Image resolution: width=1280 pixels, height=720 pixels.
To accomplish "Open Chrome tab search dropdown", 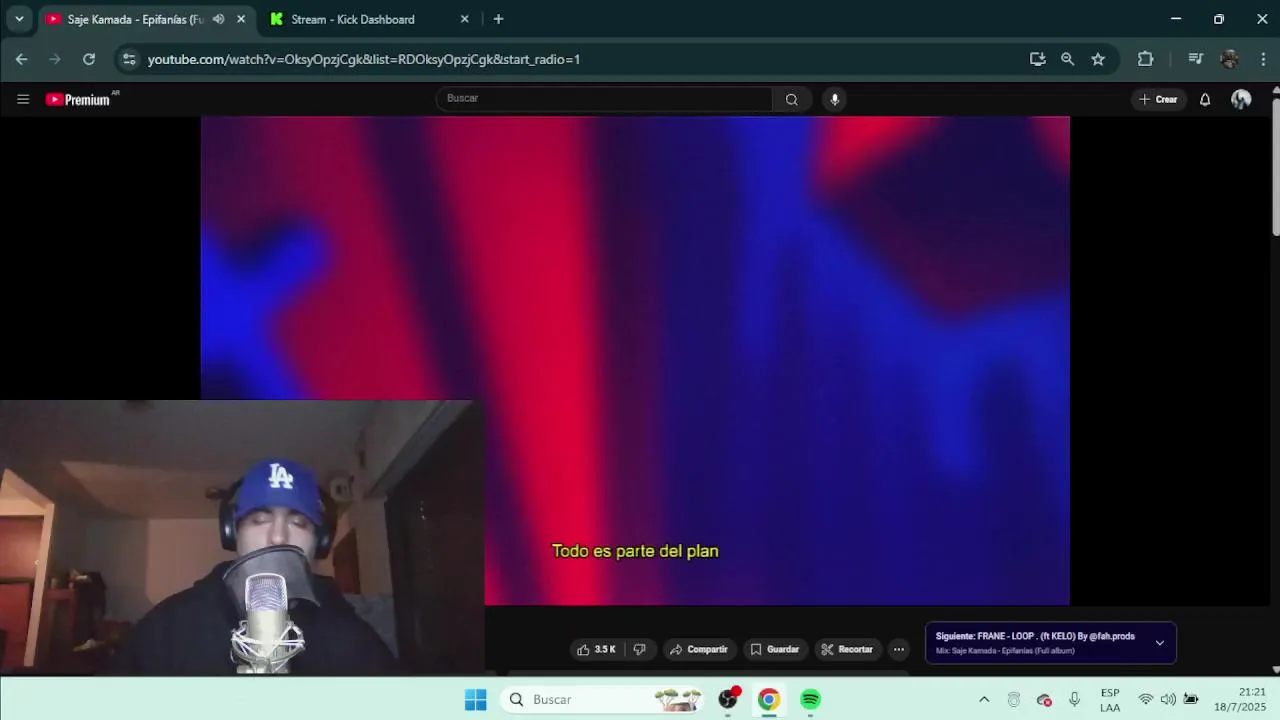I will pyautogui.click(x=19, y=19).
